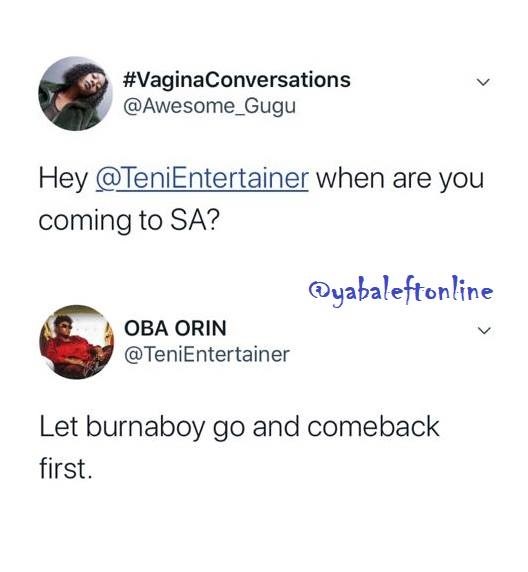
Task: Click the @TeniEntertainer handle under OBA ORIN
Action: 207,354
